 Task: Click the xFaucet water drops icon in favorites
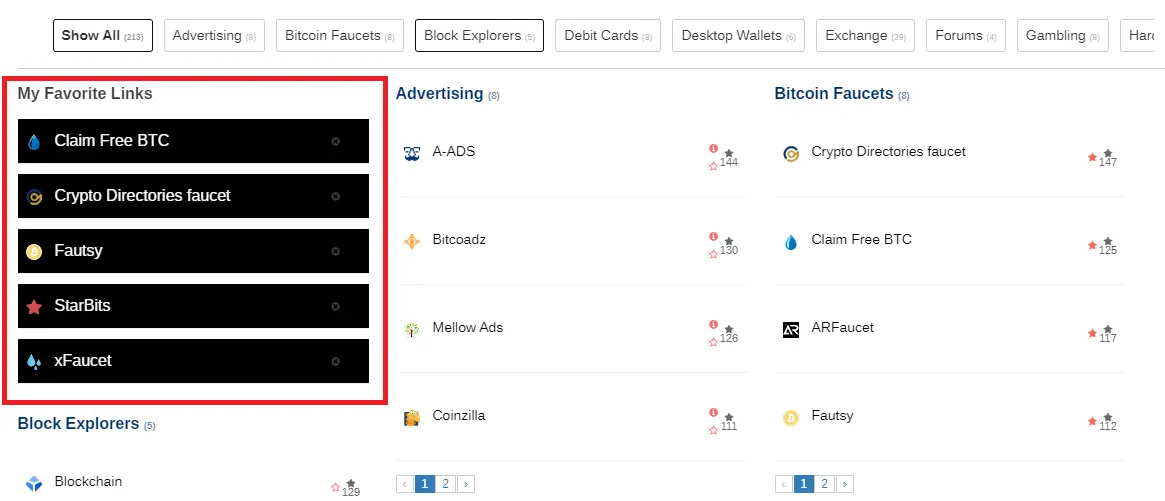tap(34, 362)
